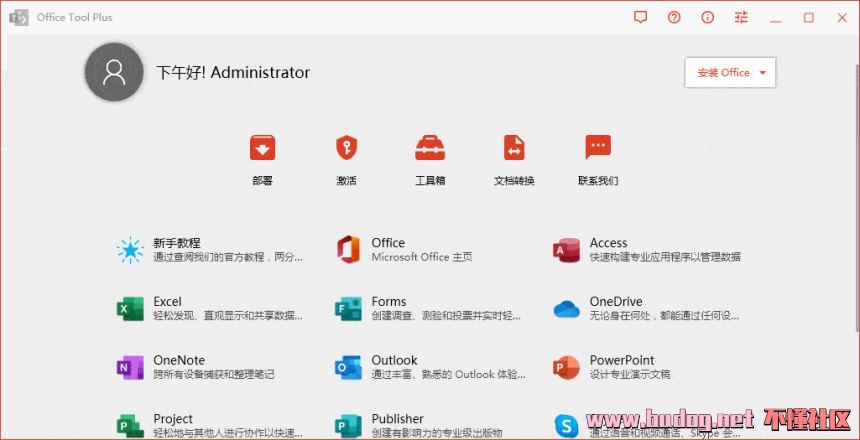Click the 部署 label
This screenshot has height=440, width=860.
pos(262,180)
